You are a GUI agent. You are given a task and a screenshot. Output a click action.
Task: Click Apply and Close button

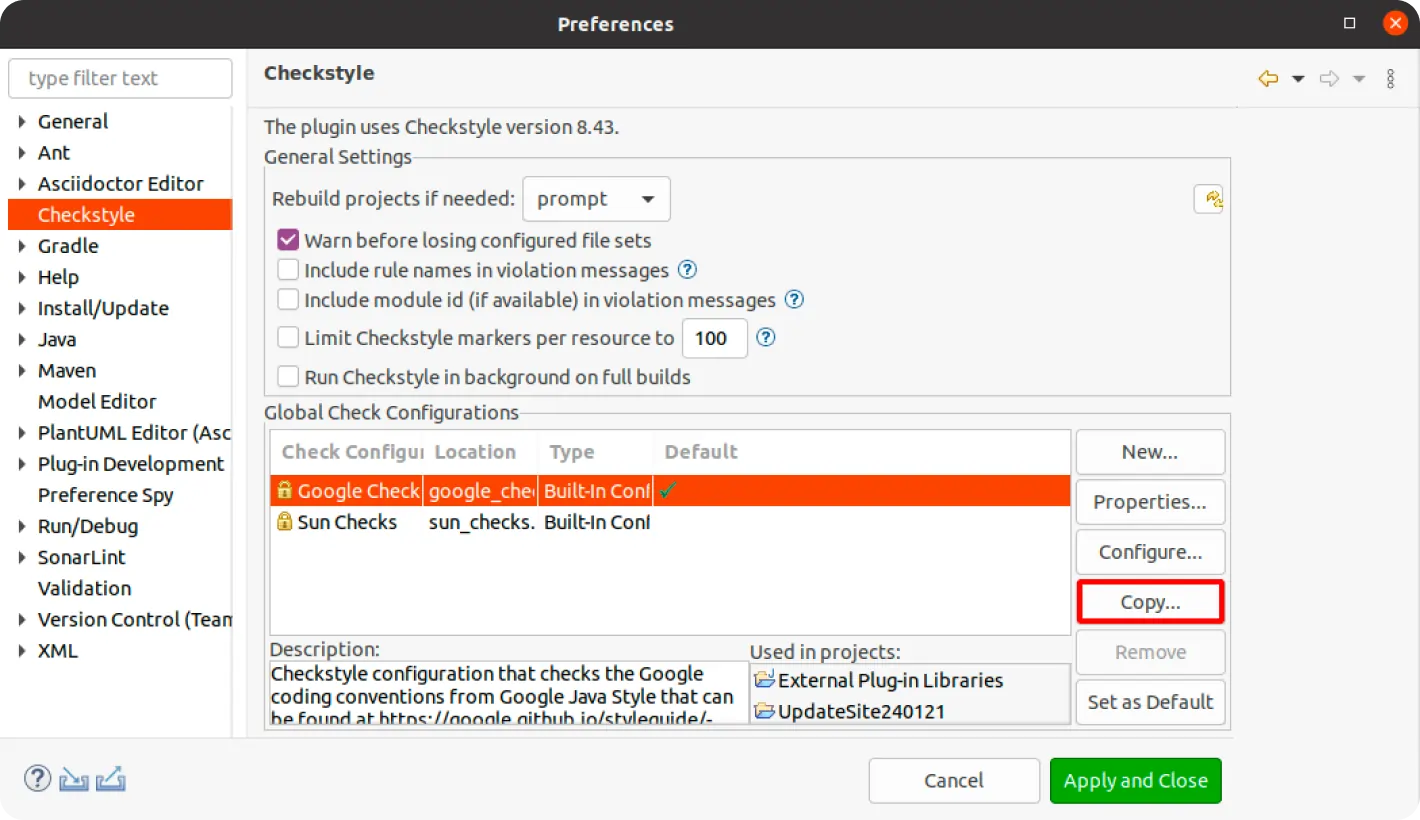click(1135, 780)
